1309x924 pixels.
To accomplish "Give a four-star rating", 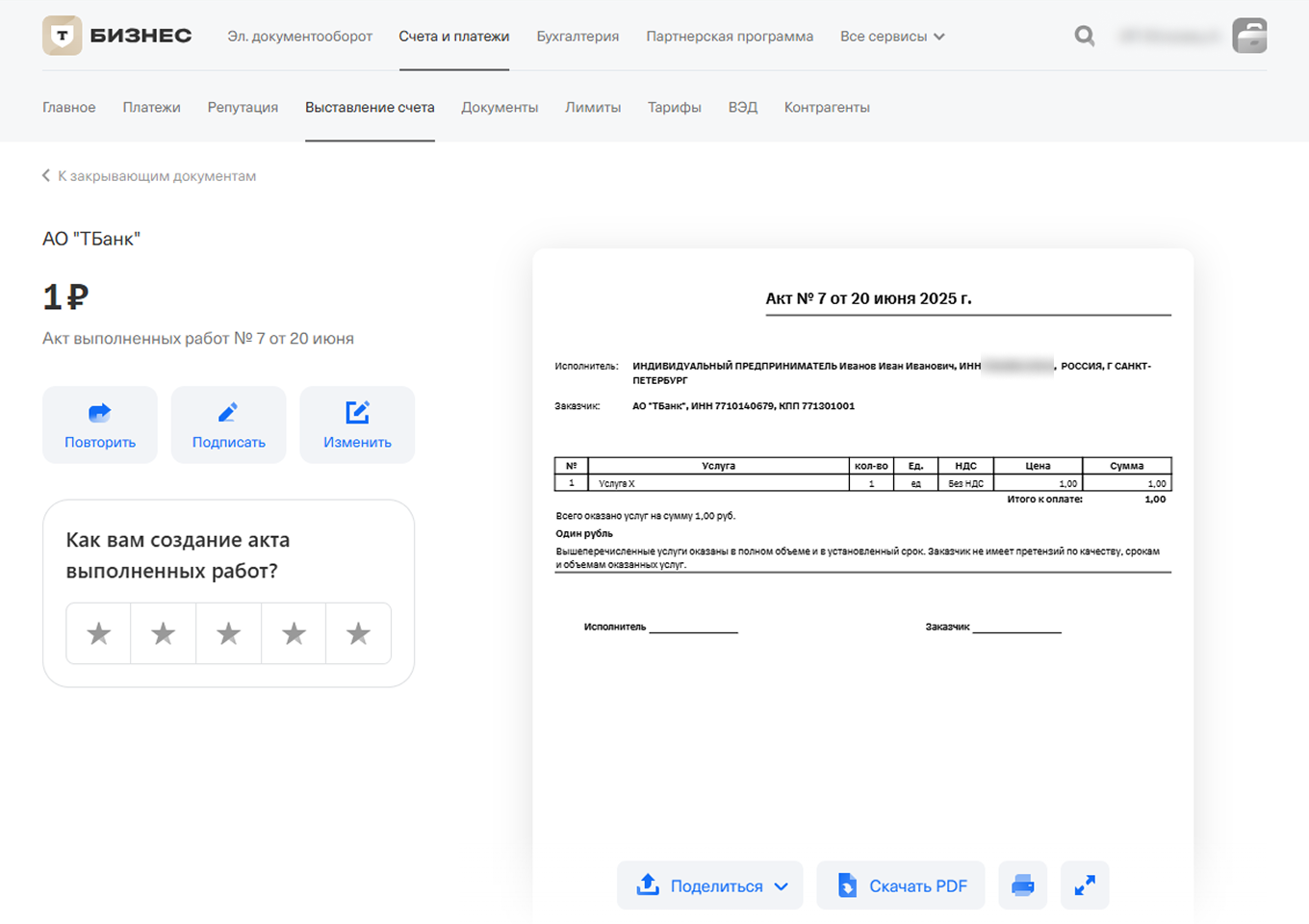I will [294, 633].
